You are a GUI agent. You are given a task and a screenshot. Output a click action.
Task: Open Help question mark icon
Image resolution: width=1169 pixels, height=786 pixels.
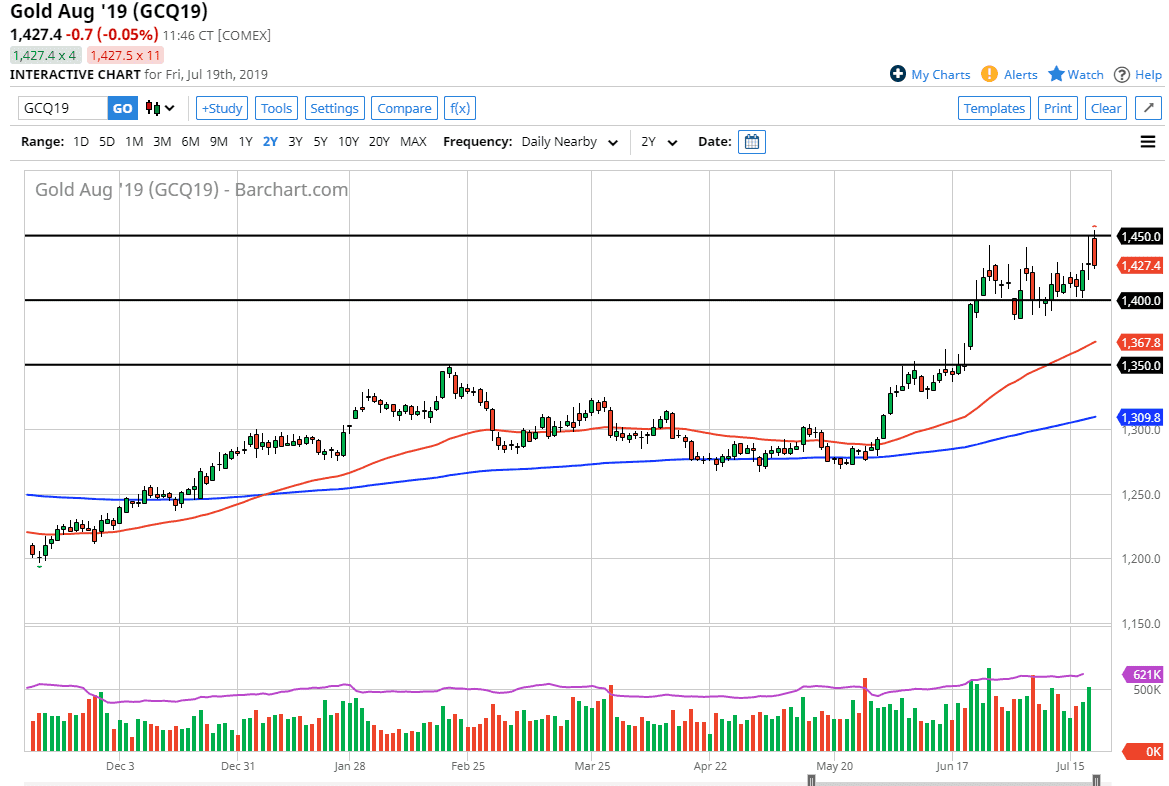(1122, 74)
